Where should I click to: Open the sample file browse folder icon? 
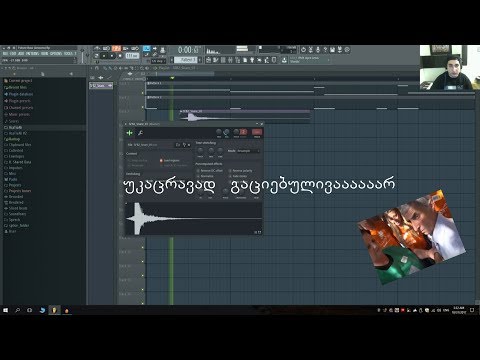coord(178,145)
